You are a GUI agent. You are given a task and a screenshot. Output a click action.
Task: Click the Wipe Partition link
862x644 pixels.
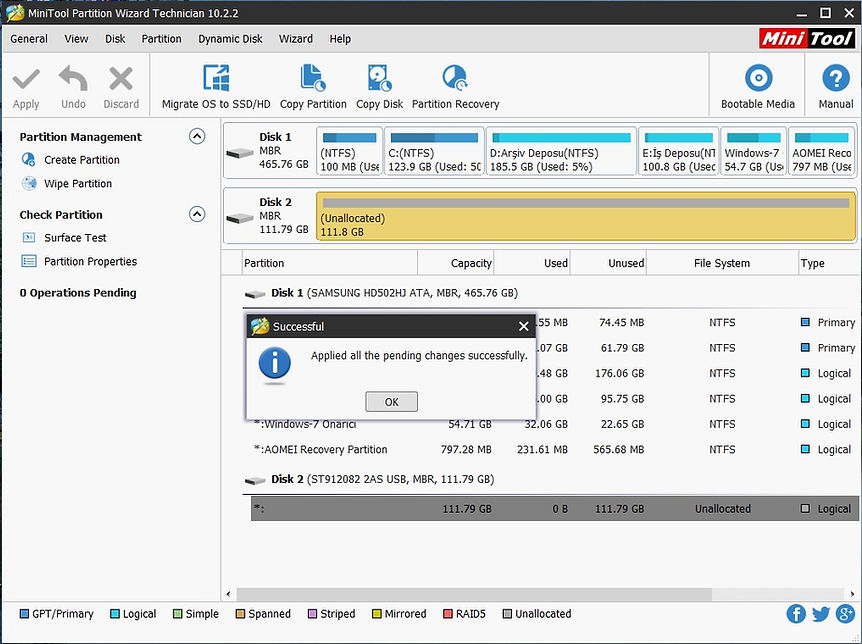[78, 184]
